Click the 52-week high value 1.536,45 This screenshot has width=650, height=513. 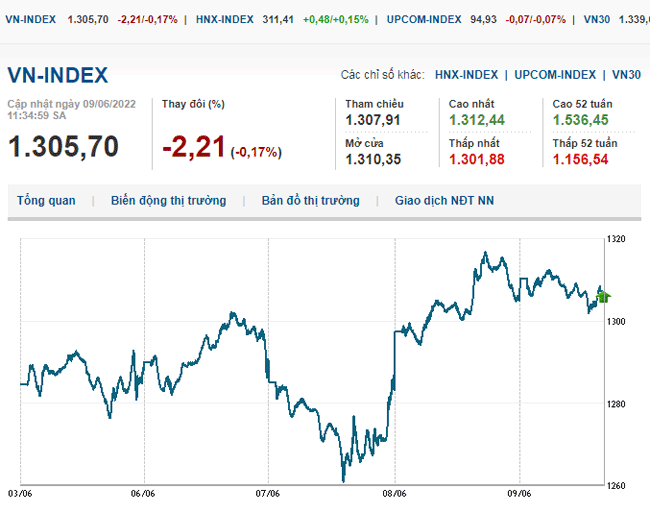click(581, 120)
